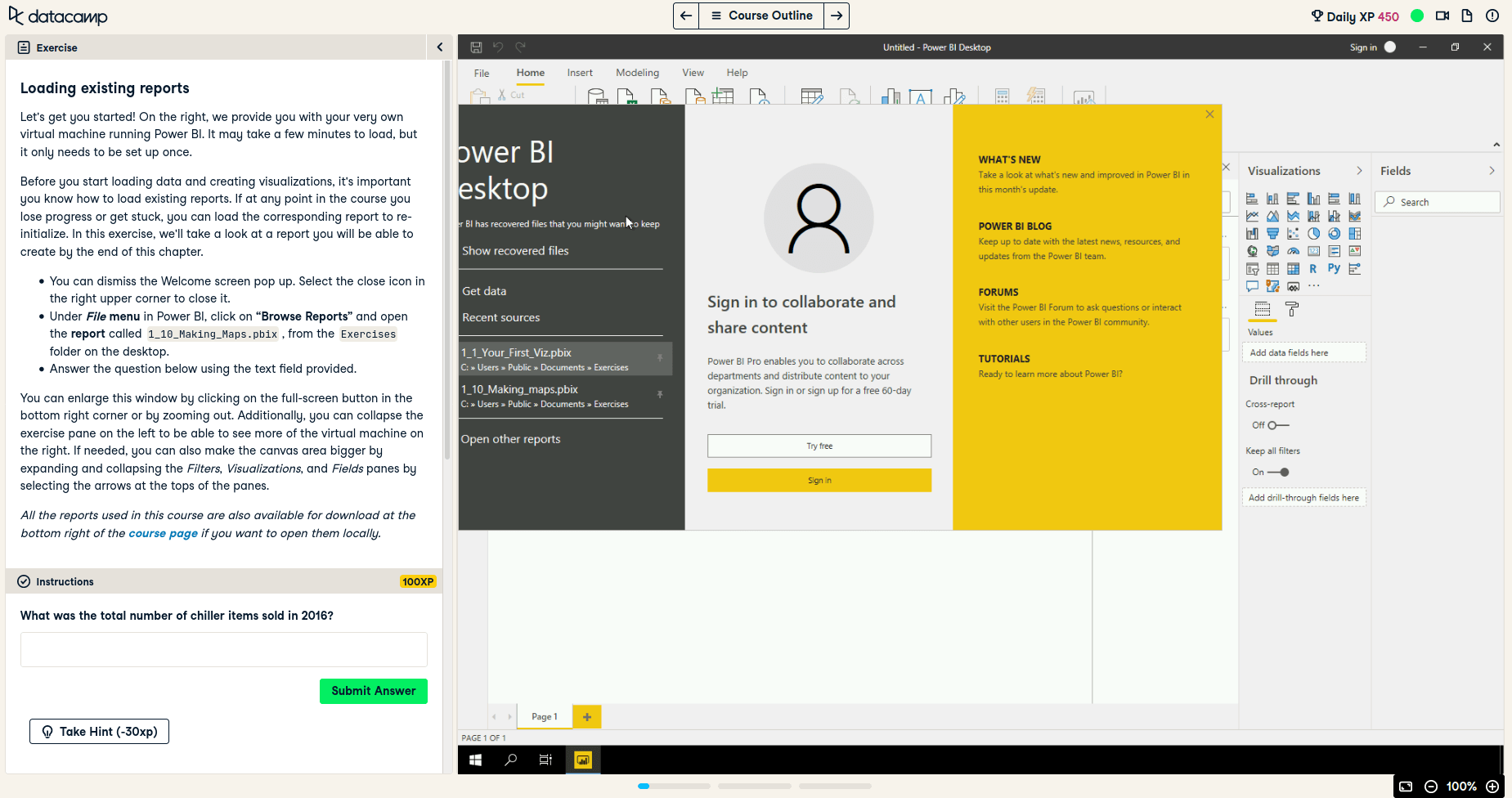The height and width of the screenshot is (798, 1512).
Task: Collapse the Fields pane
Action: click(1492, 171)
